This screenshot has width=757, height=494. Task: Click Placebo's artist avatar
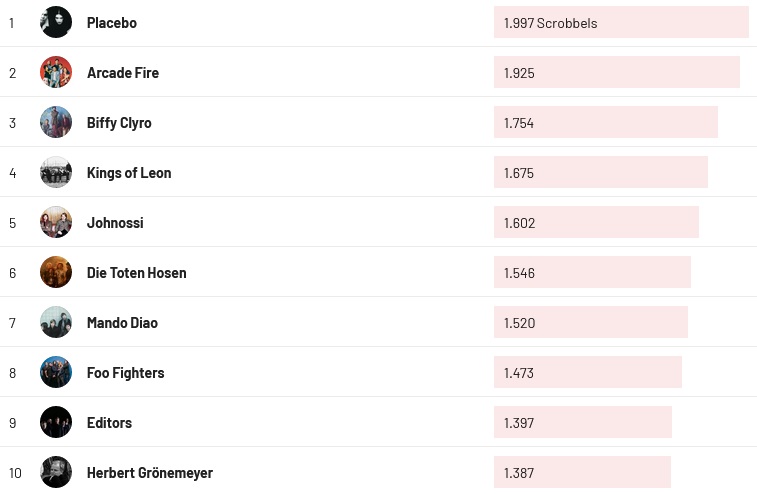pos(56,22)
